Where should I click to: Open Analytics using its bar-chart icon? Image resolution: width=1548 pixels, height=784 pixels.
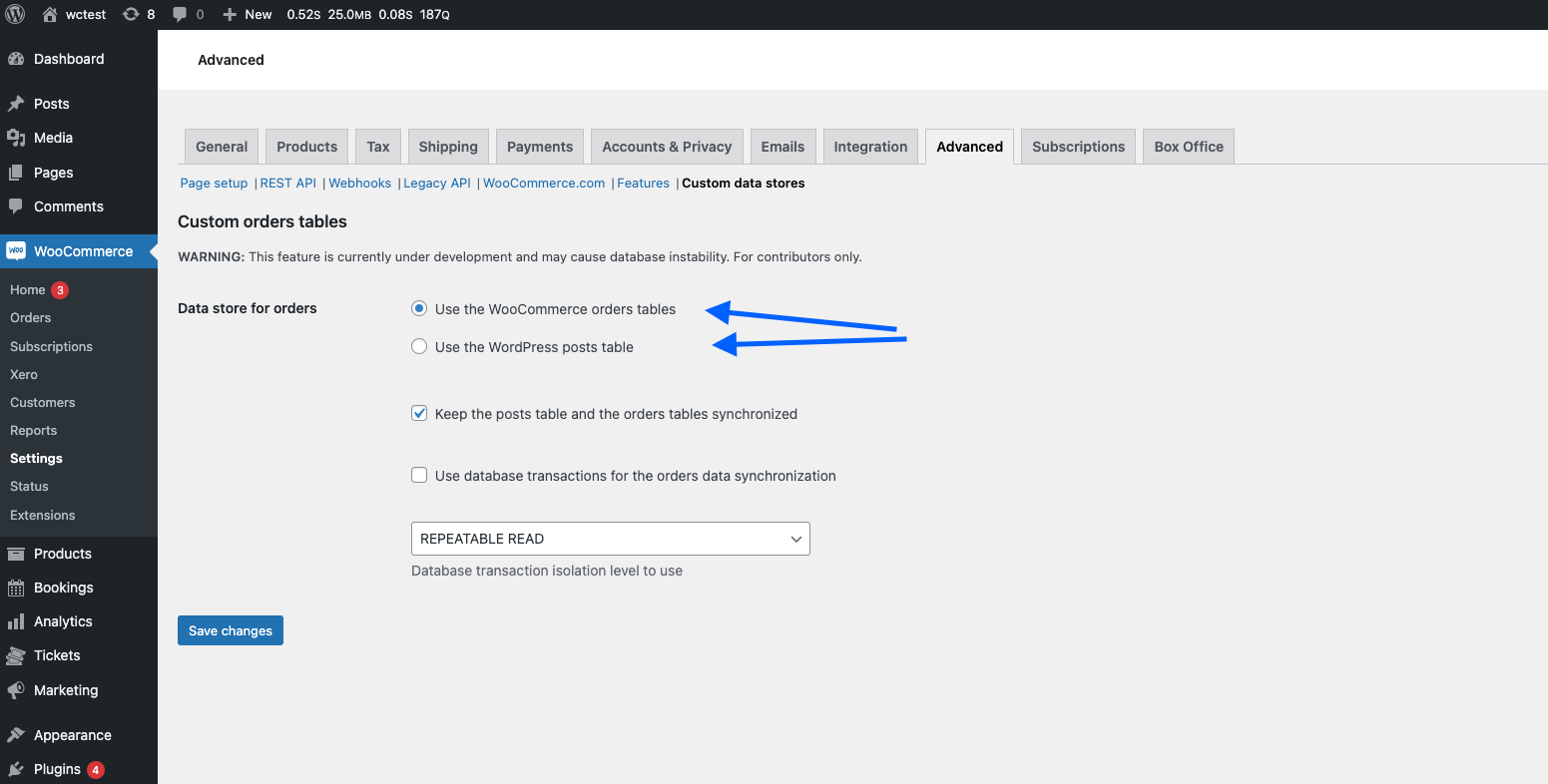[x=17, y=620]
